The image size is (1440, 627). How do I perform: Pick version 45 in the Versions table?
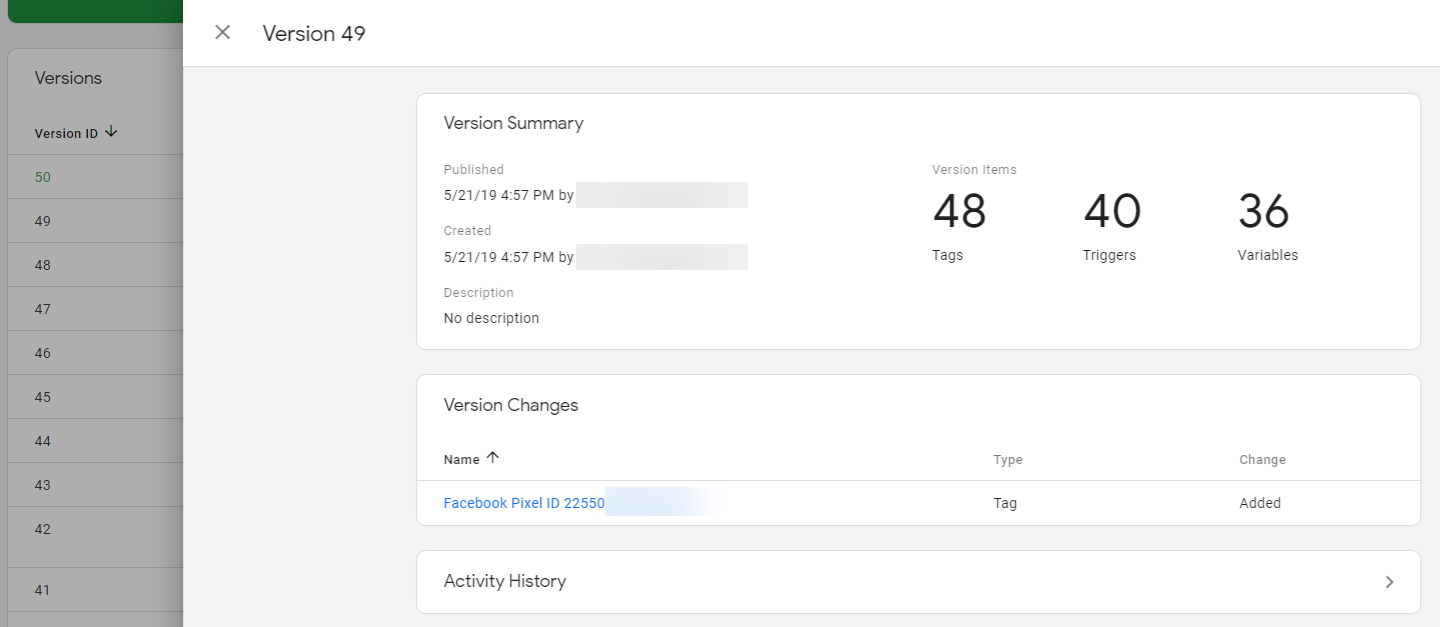coord(43,397)
